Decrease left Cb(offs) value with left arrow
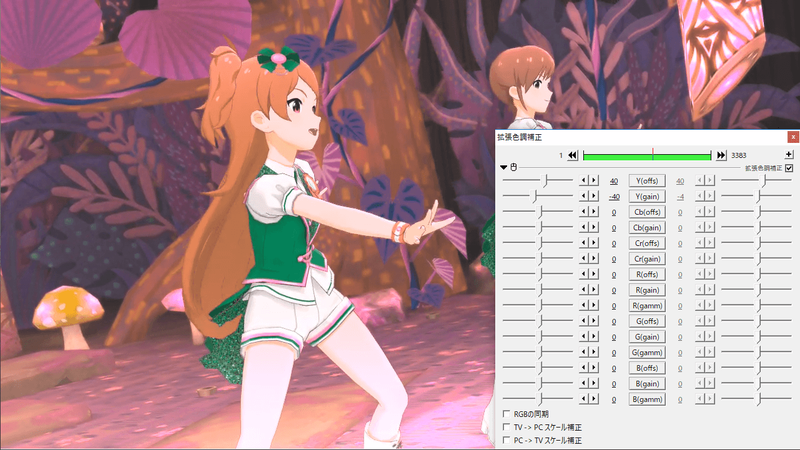Screen dimensions: 800x450 [584, 211]
